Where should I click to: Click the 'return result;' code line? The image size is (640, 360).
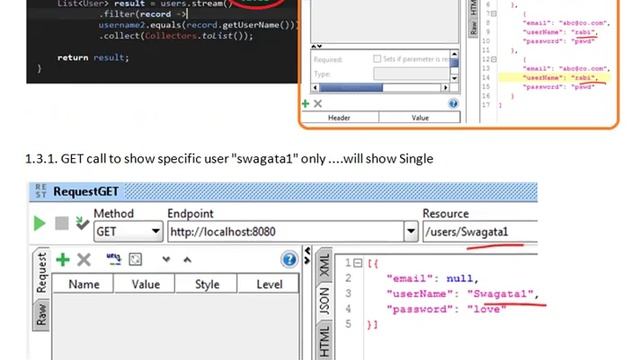[x=93, y=58]
